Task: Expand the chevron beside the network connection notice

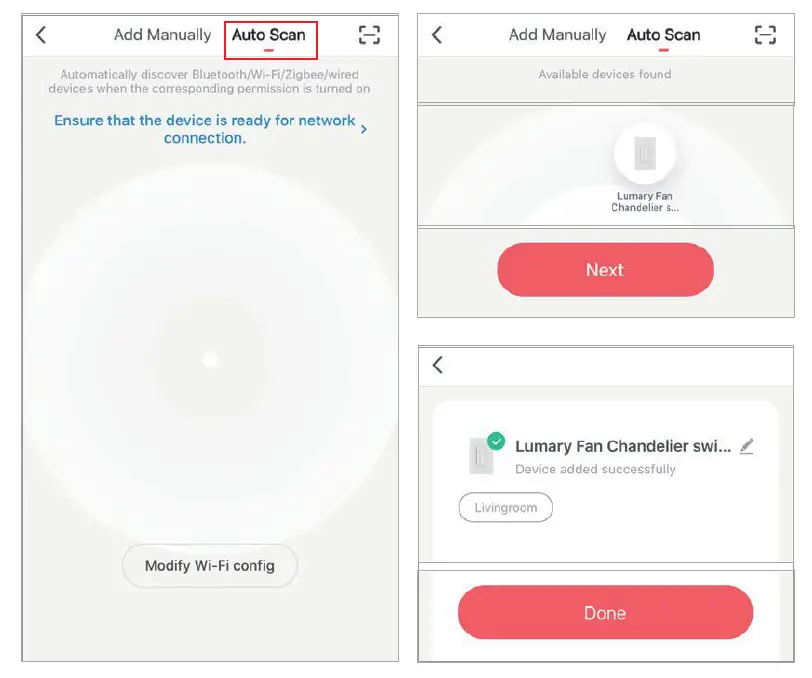Action: (x=364, y=129)
